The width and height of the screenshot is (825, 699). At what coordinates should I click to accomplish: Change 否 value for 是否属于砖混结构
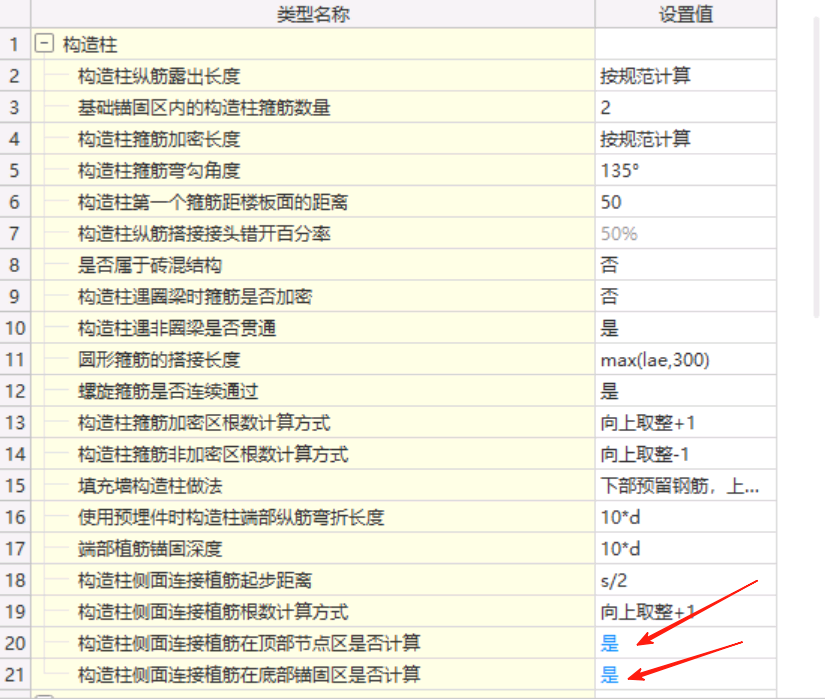686,265
